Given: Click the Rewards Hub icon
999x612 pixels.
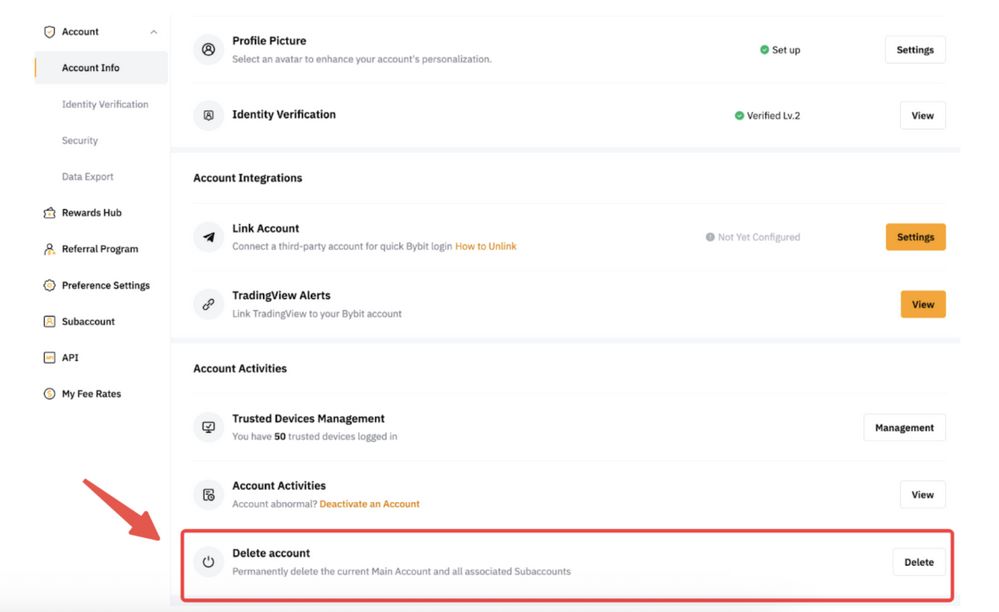Looking at the screenshot, I should tap(49, 213).
